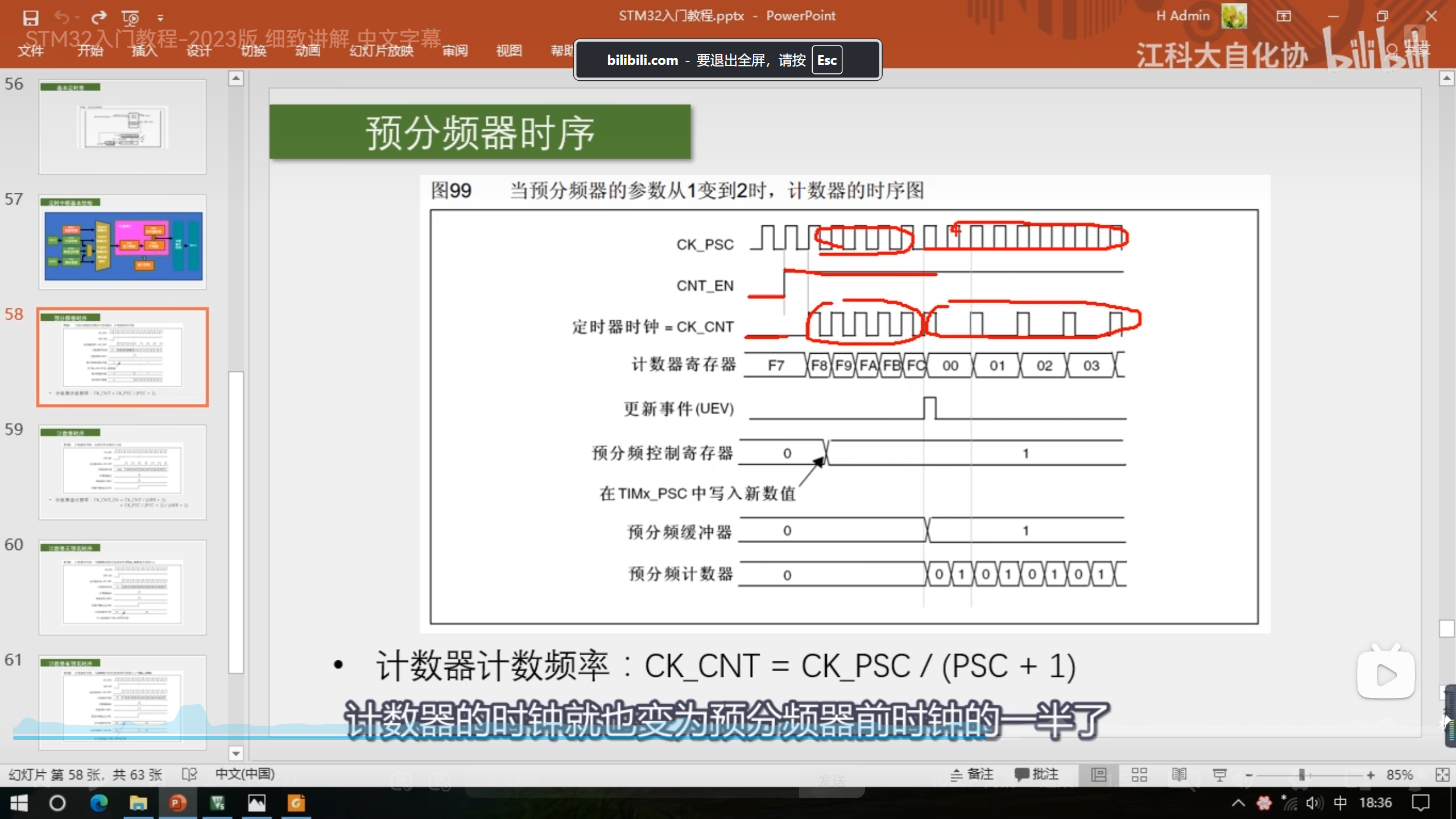Toggle the 备注 notes pane
Viewport: 1456px width, 819px height.
(972, 775)
